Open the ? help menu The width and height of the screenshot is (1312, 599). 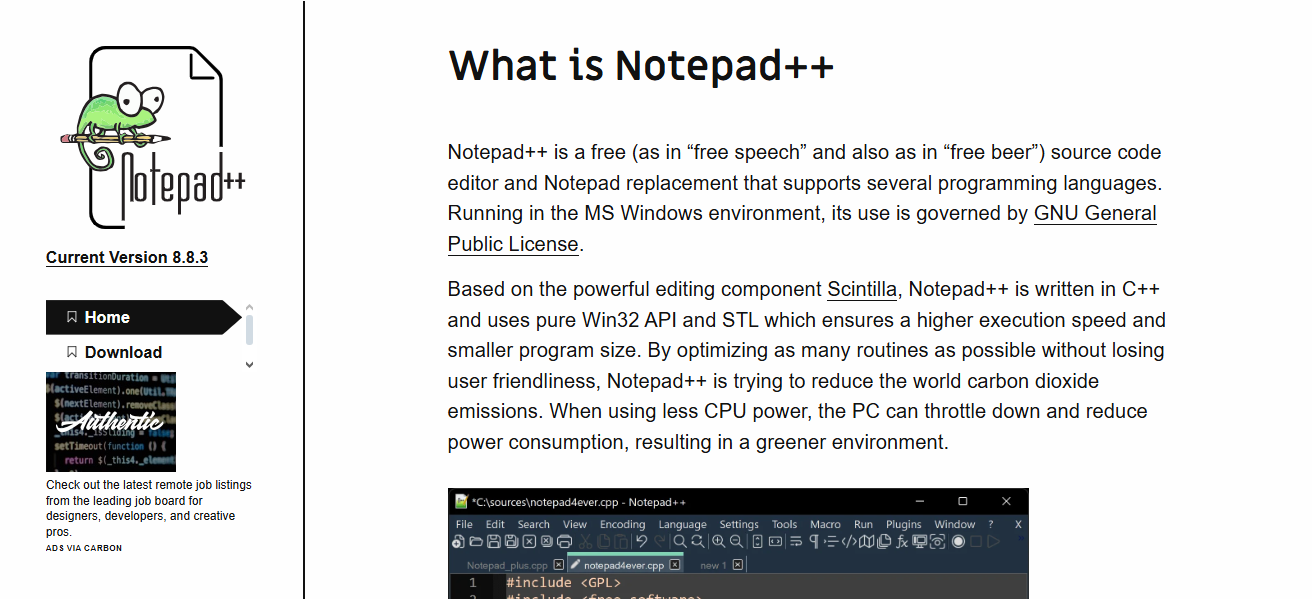point(991,524)
